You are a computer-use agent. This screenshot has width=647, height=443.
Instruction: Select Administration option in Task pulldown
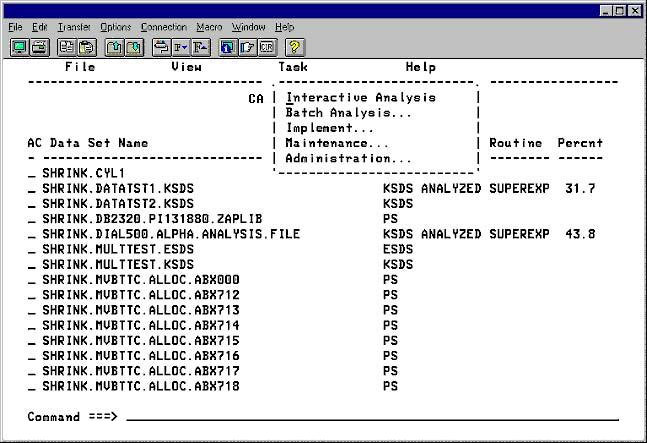[x=348, y=158]
